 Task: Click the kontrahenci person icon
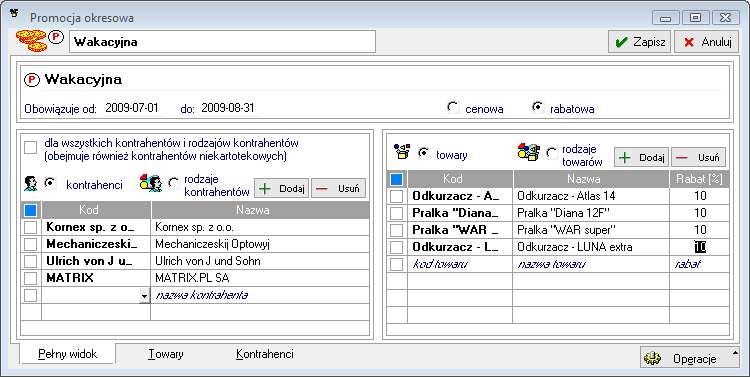point(31,184)
